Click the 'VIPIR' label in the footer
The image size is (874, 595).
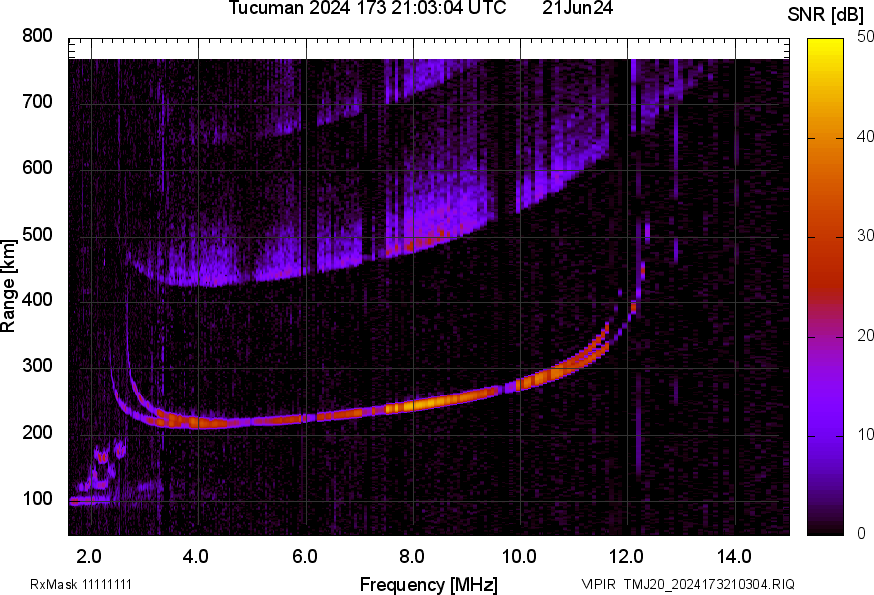tap(599, 584)
